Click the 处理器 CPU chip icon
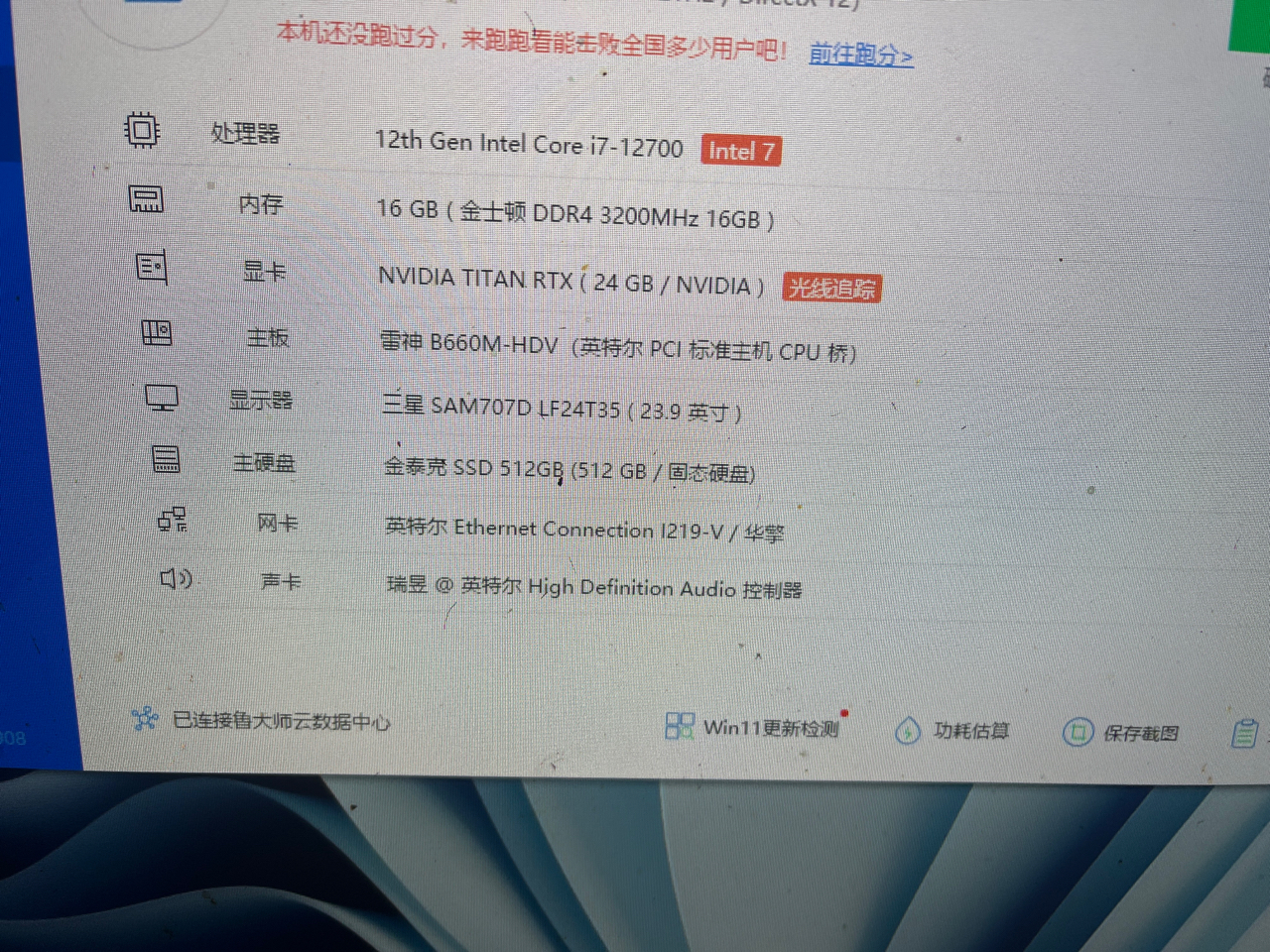Viewport: 1270px width, 952px height. click(x=142, y=129)
